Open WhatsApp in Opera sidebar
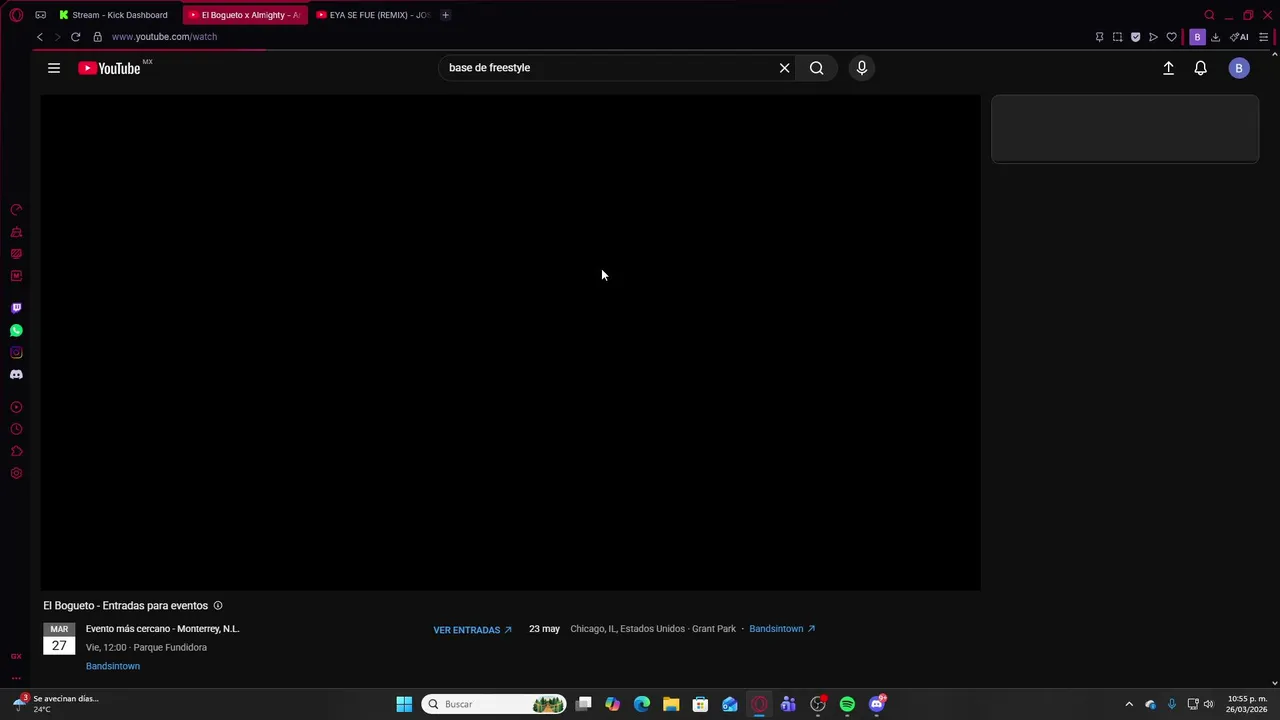The image size is (1280, 720). pyautogui.click(x=16, y=330)
